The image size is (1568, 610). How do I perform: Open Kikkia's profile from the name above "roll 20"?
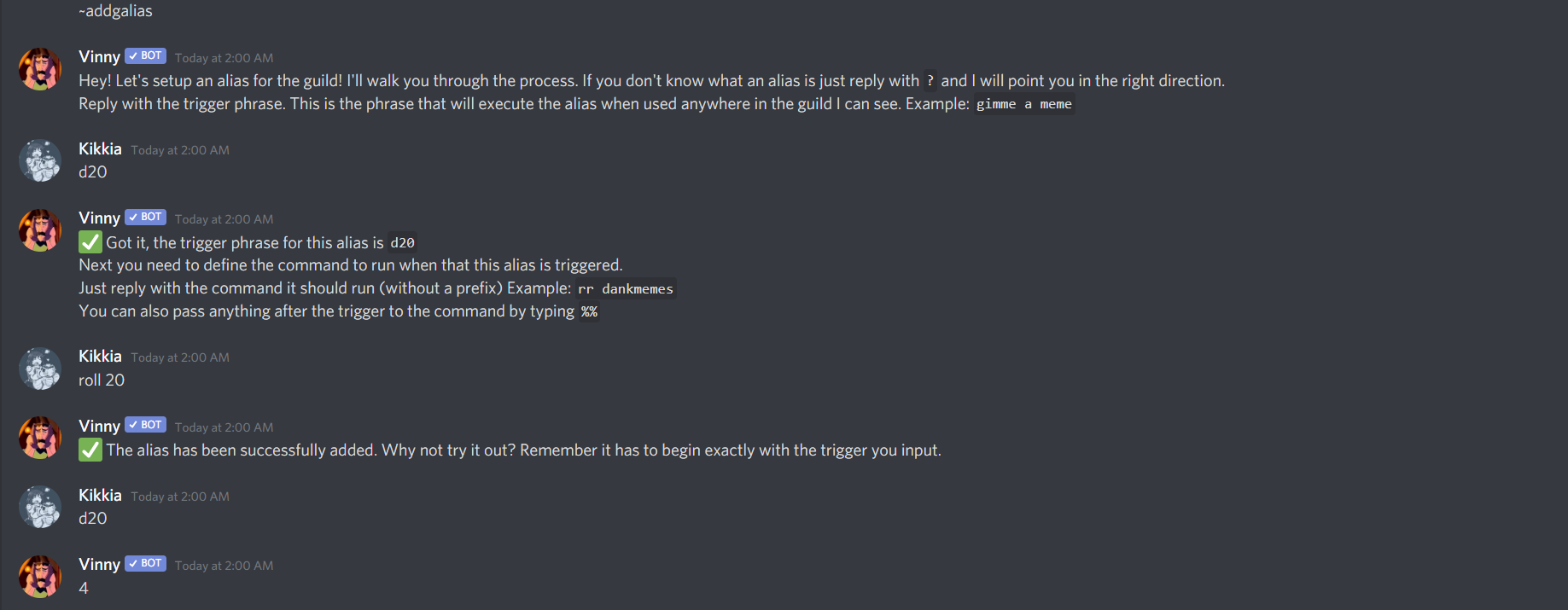pyautogui.click(x=100, y=357)
